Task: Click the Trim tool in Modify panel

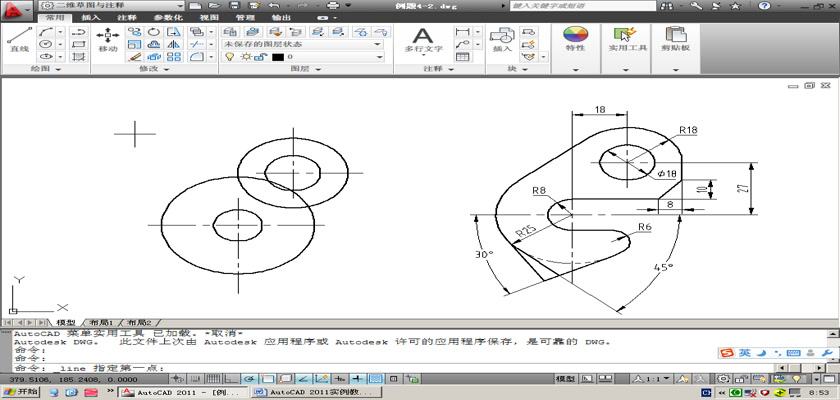Action: click(197, 44)
